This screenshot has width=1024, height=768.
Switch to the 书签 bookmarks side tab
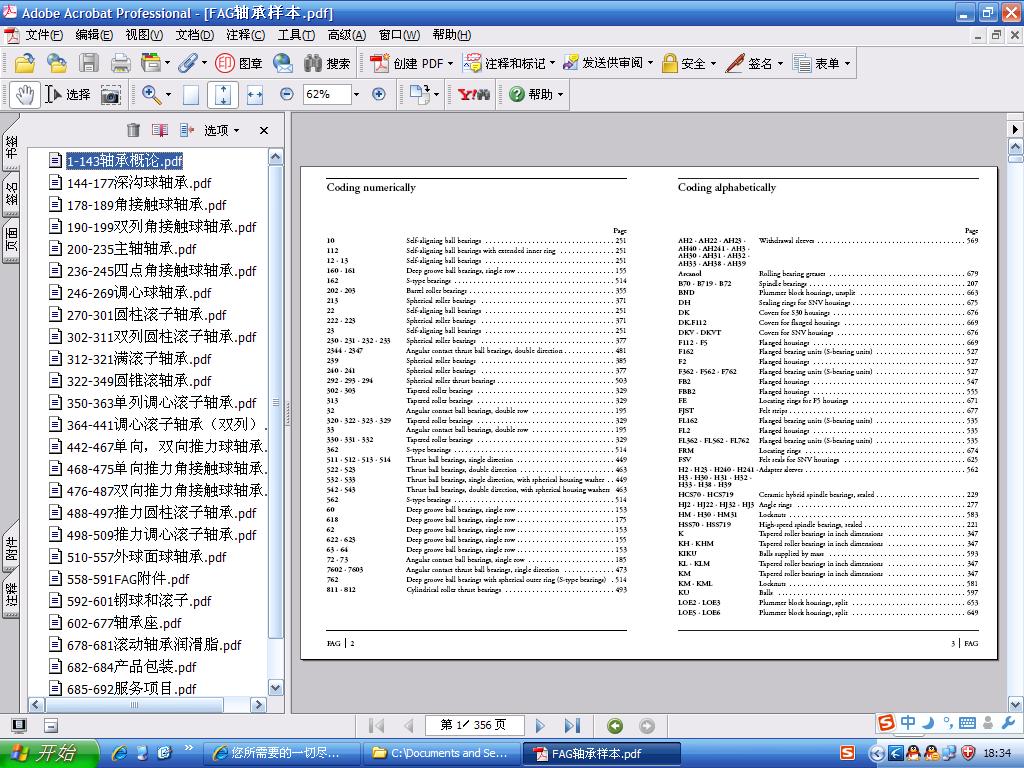(x=11, y=146)
